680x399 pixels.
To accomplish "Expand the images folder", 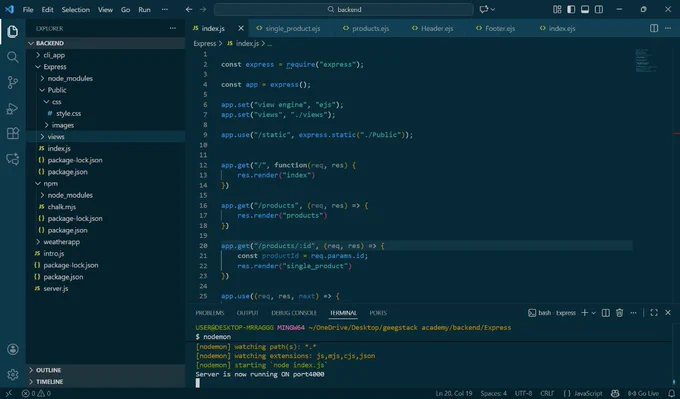I will [x=106, y=125].
